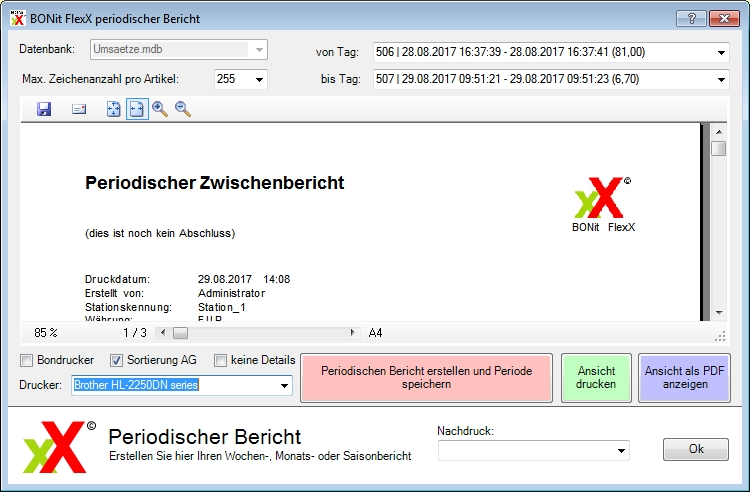Screen dimensions: 750x492
Task: Click the '(dies ist noch kein Abschluss)' text
Action: pos(160,233)
